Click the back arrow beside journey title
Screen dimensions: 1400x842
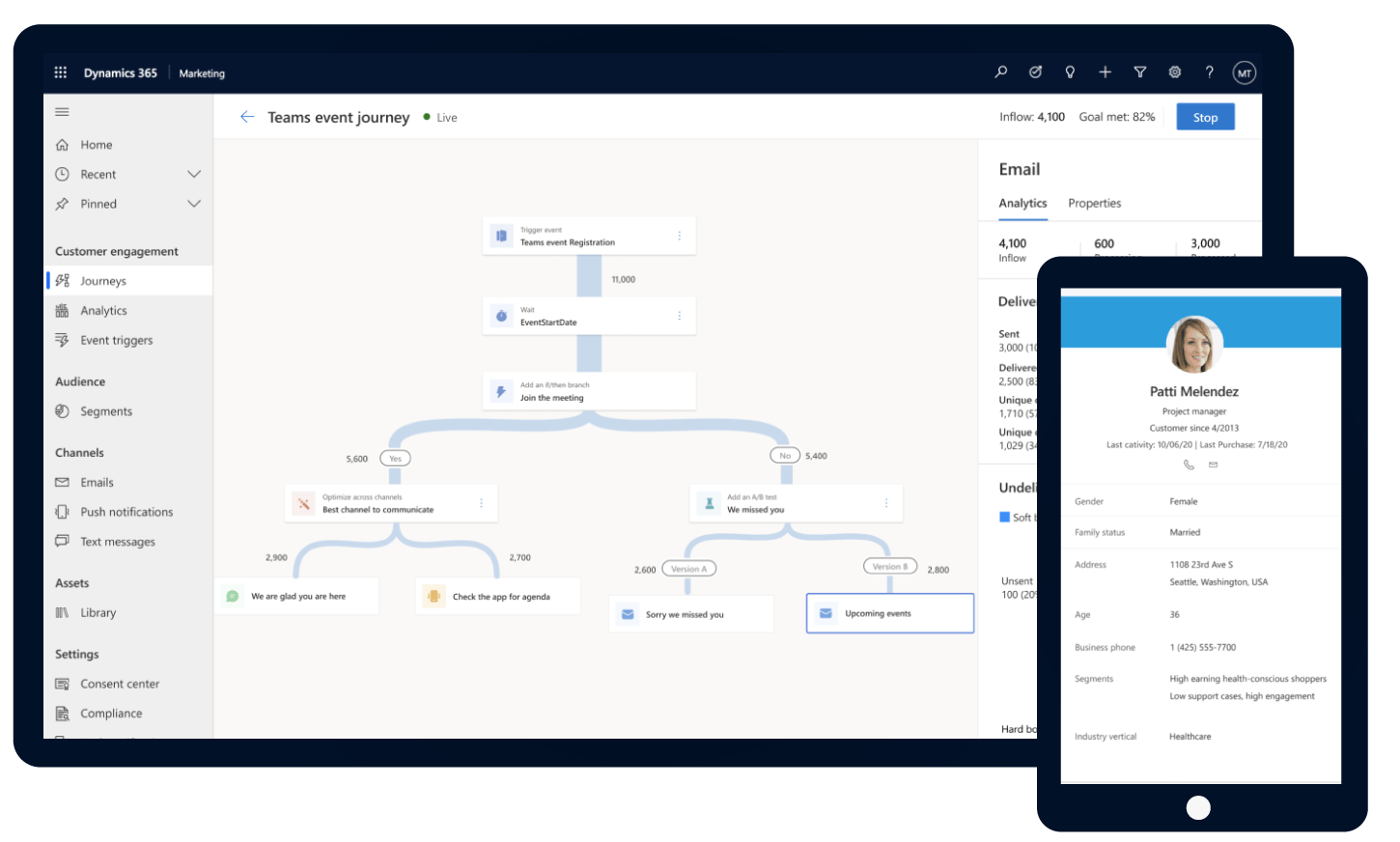coord(247,117)
